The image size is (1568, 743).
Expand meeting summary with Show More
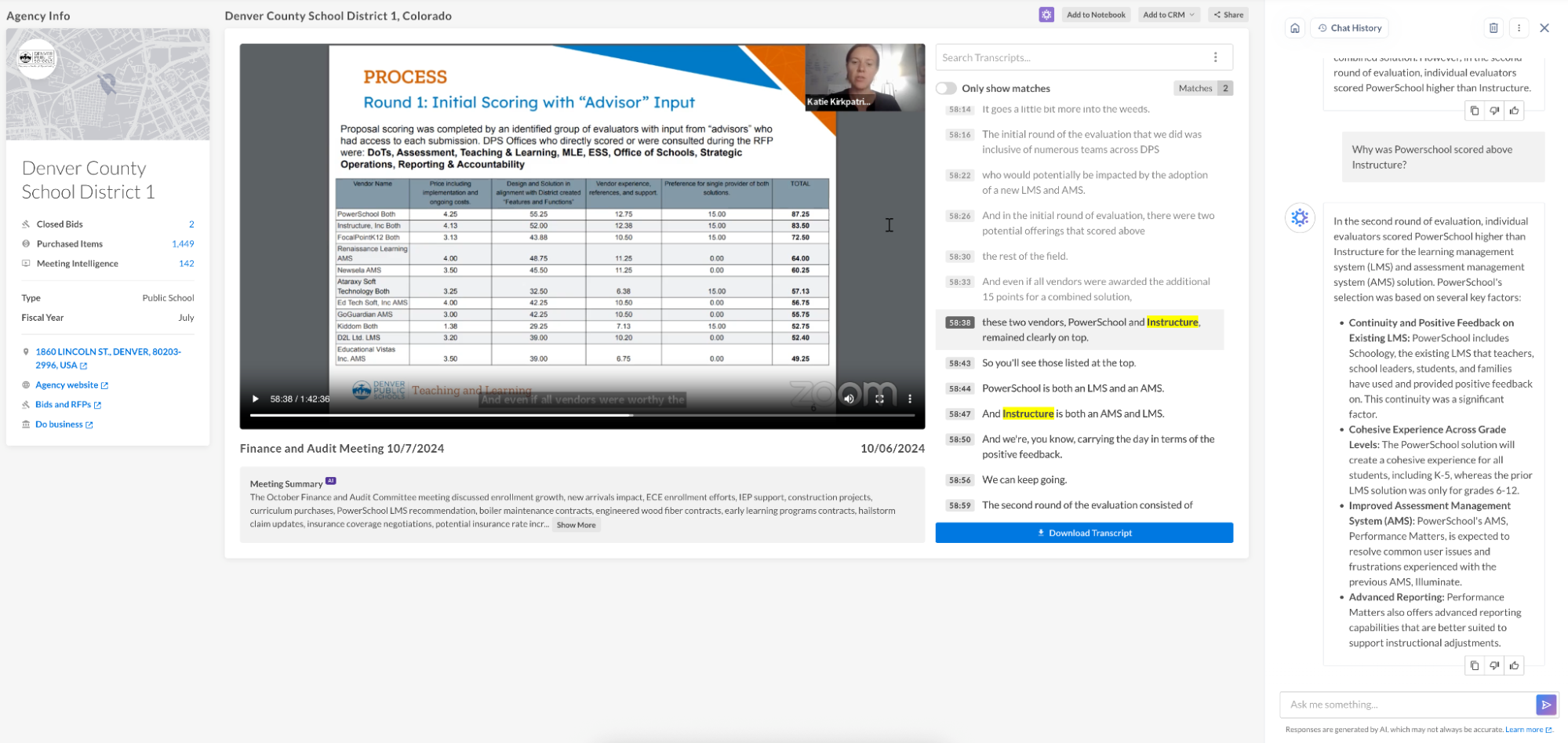click(x=576, y=525)
